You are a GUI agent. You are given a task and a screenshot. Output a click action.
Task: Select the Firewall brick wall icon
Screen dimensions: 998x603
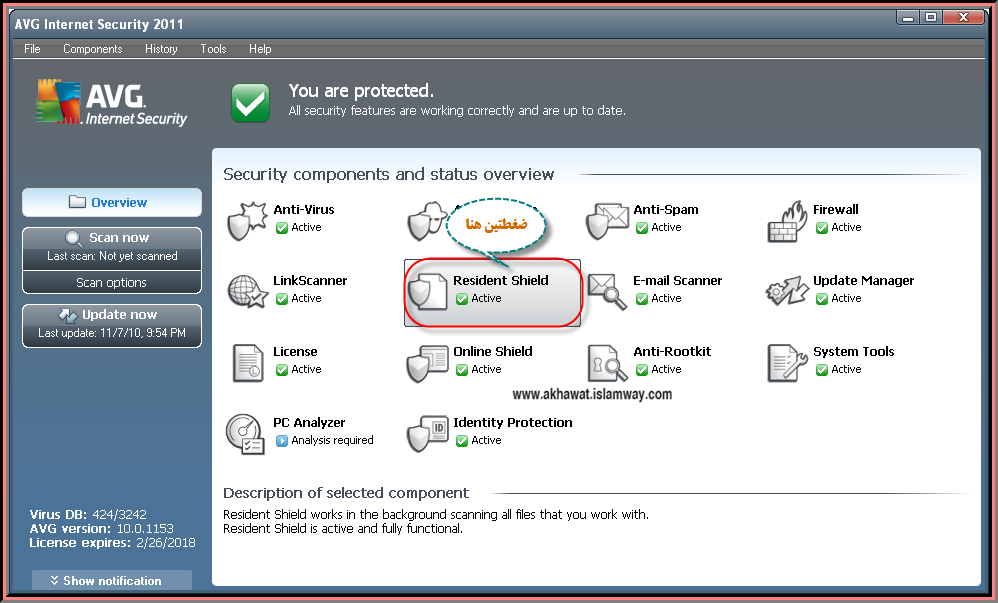coord(787,221)
